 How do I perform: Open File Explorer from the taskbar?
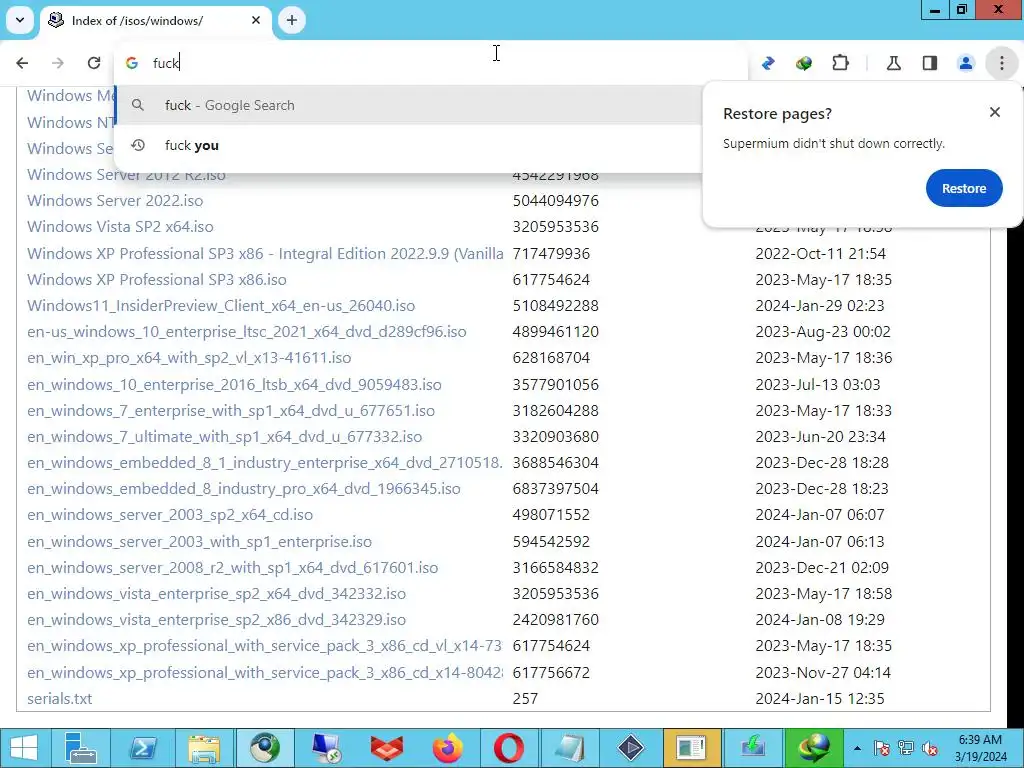(x=204, y=748)
